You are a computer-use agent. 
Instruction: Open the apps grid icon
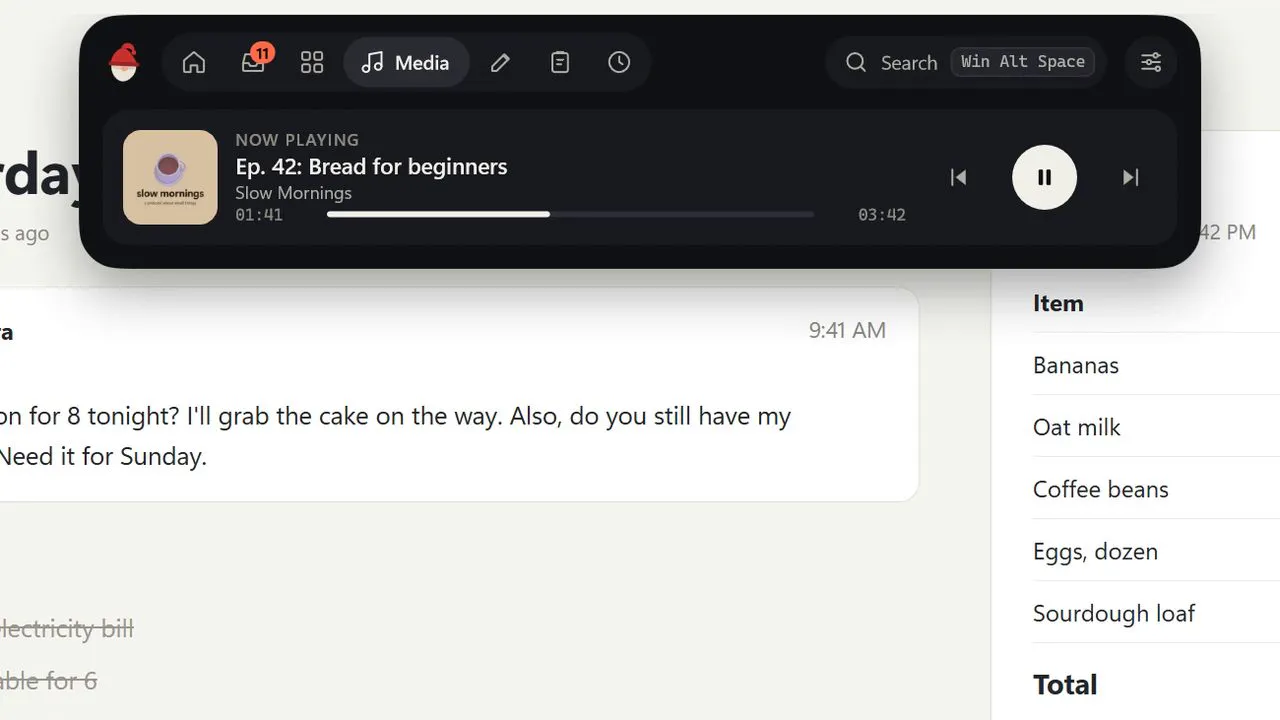312,63
